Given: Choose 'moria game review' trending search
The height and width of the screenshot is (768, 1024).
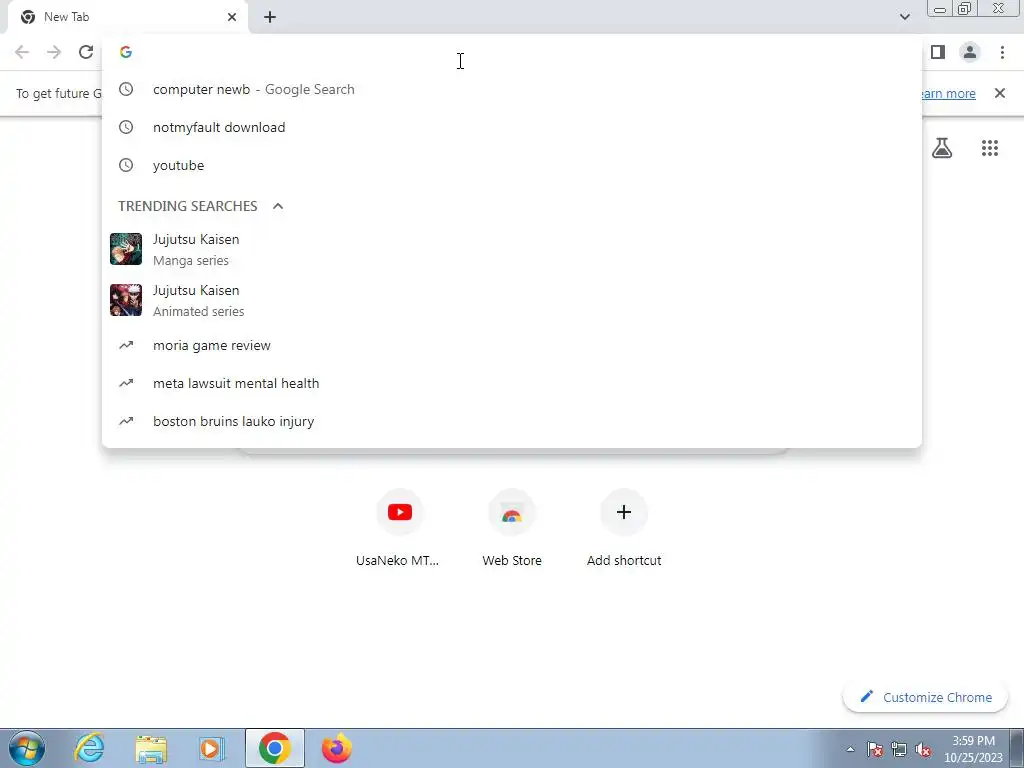Looking at the screenshot, I should click(512, 345).
